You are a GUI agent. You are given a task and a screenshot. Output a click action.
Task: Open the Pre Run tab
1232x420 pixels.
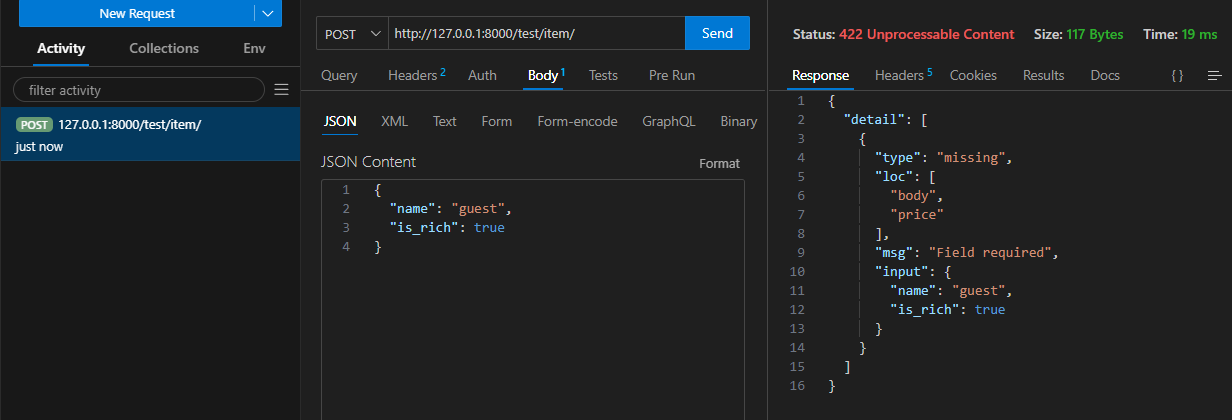pos(672,75)
